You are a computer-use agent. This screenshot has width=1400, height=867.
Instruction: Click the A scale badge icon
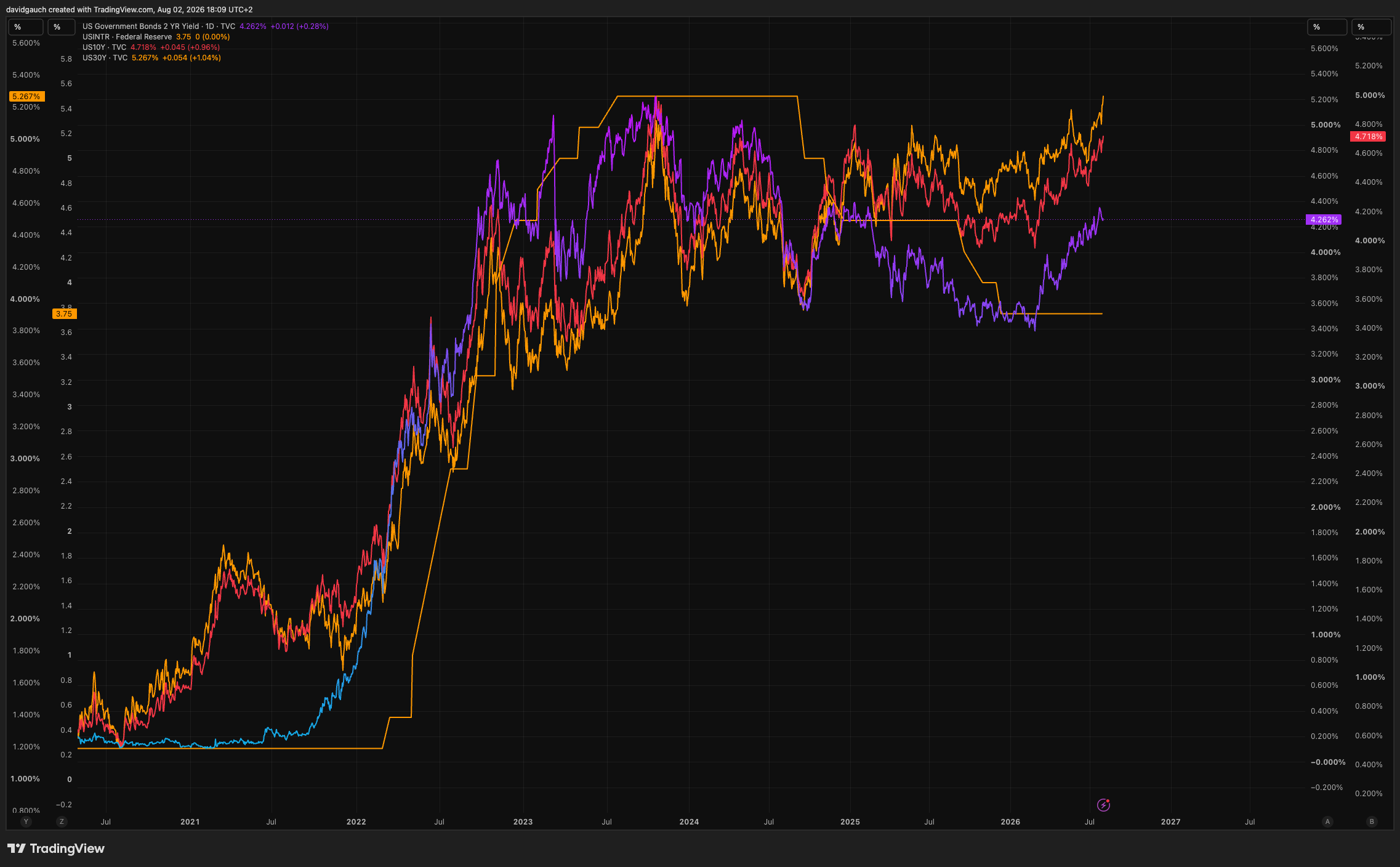coord(1327,821)
